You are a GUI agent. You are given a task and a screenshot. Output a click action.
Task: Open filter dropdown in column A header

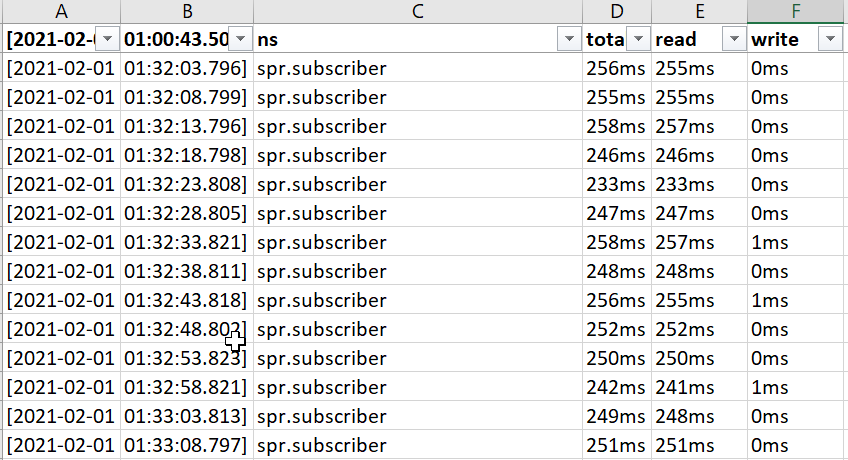tap(108, 39)
